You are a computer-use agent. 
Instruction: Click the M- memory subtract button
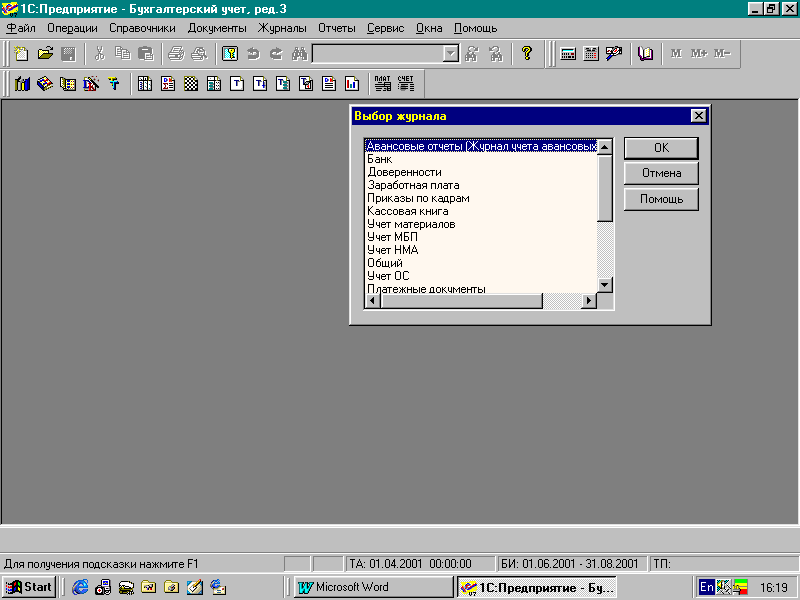[722, 54]
